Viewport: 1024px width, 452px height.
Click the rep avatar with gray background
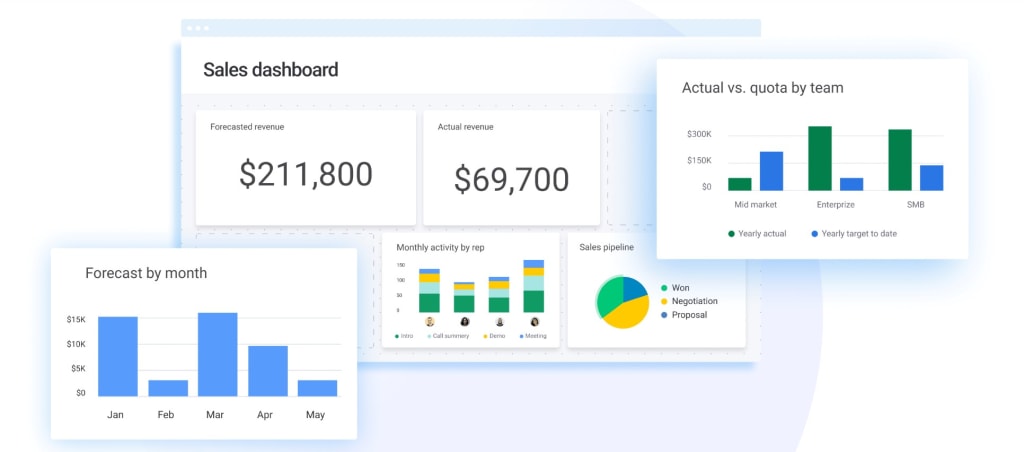point(500,321)
